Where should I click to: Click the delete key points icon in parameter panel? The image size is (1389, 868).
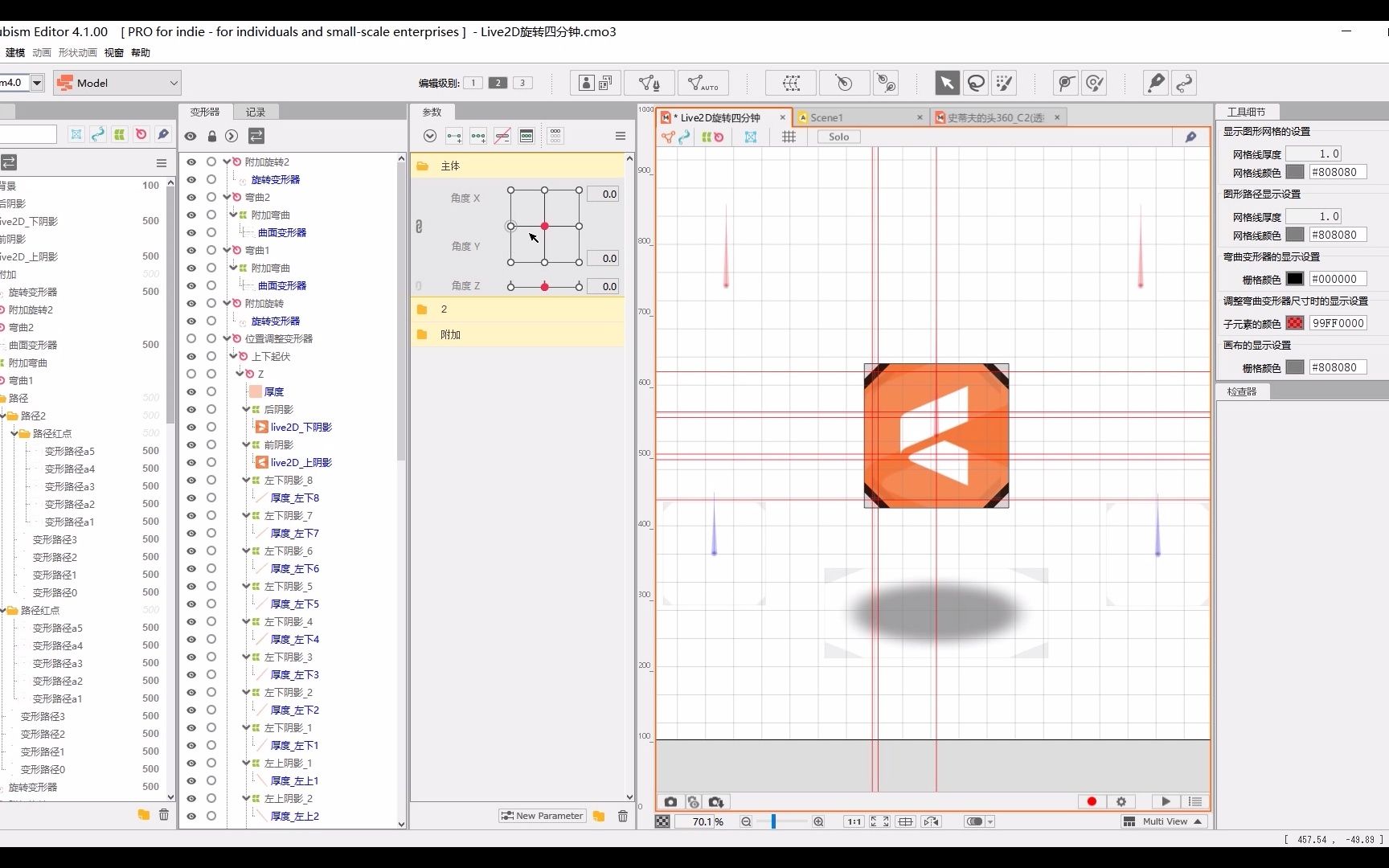click(x=502, y=137)
